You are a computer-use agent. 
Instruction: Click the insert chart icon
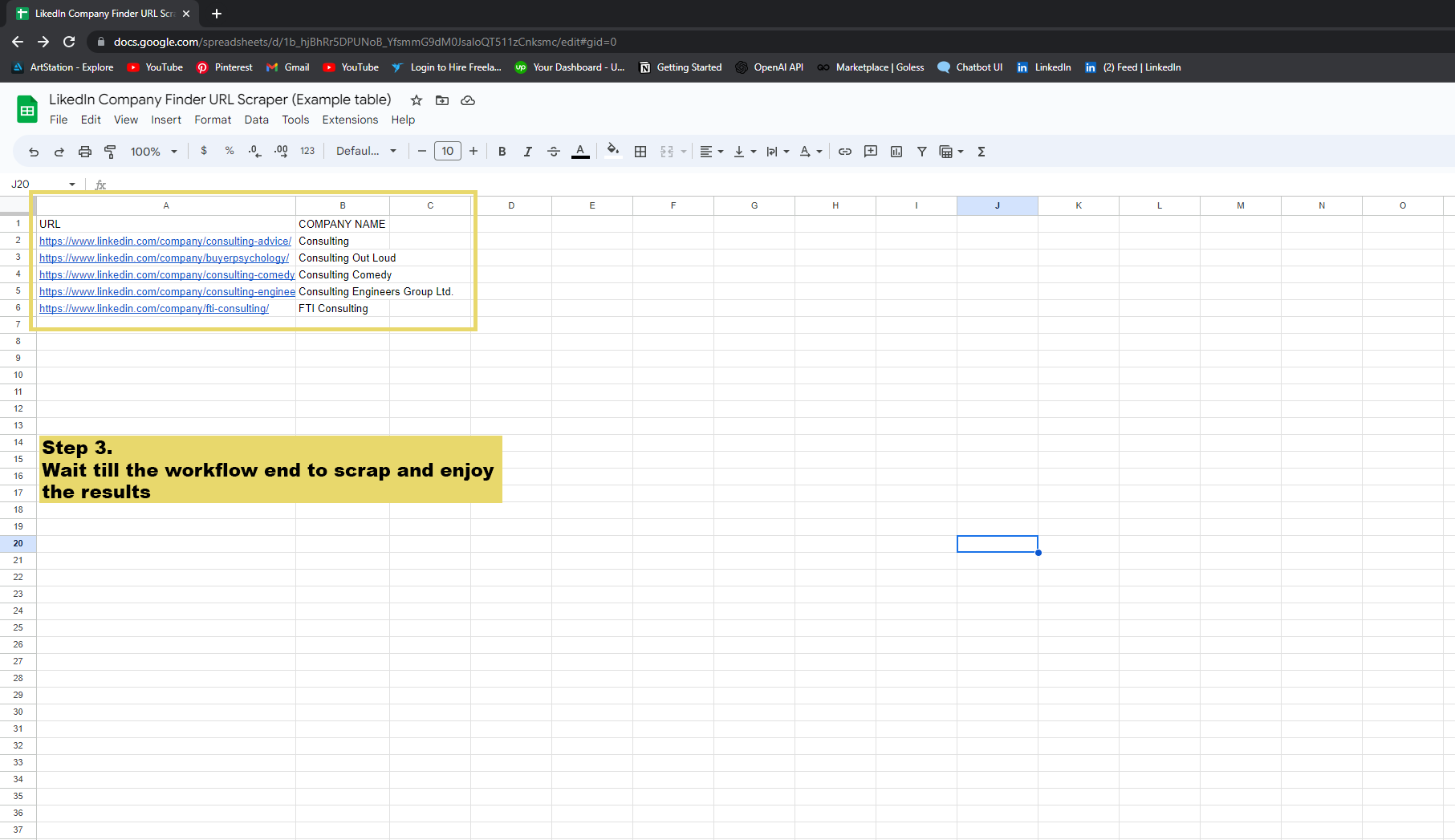pos(896,152)
